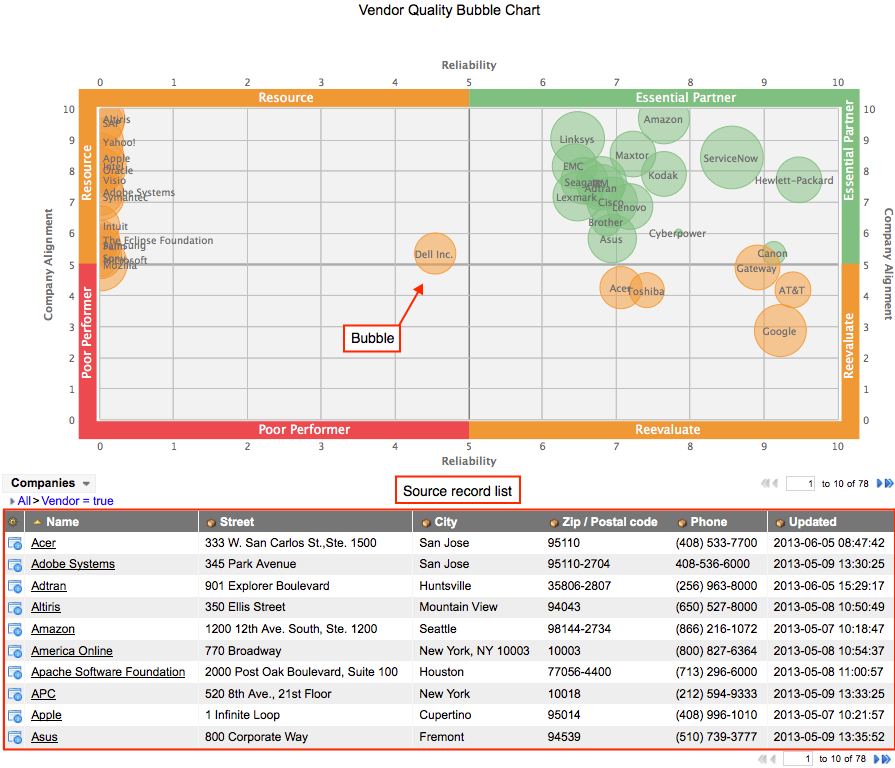Expand the filter breadcrumb arrow

[x=12, y=502]
